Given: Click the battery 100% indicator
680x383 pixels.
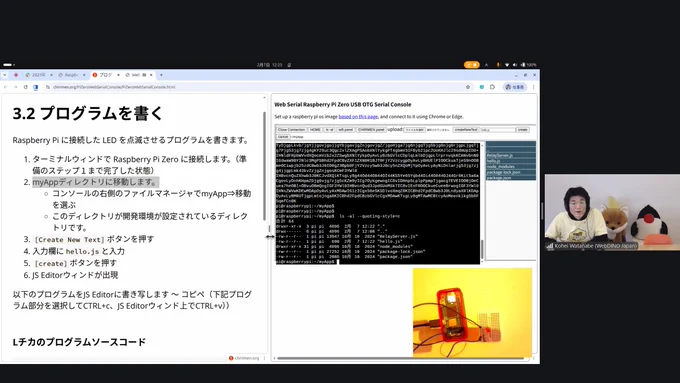Looking at the screenshot, I should coord(529,65).
